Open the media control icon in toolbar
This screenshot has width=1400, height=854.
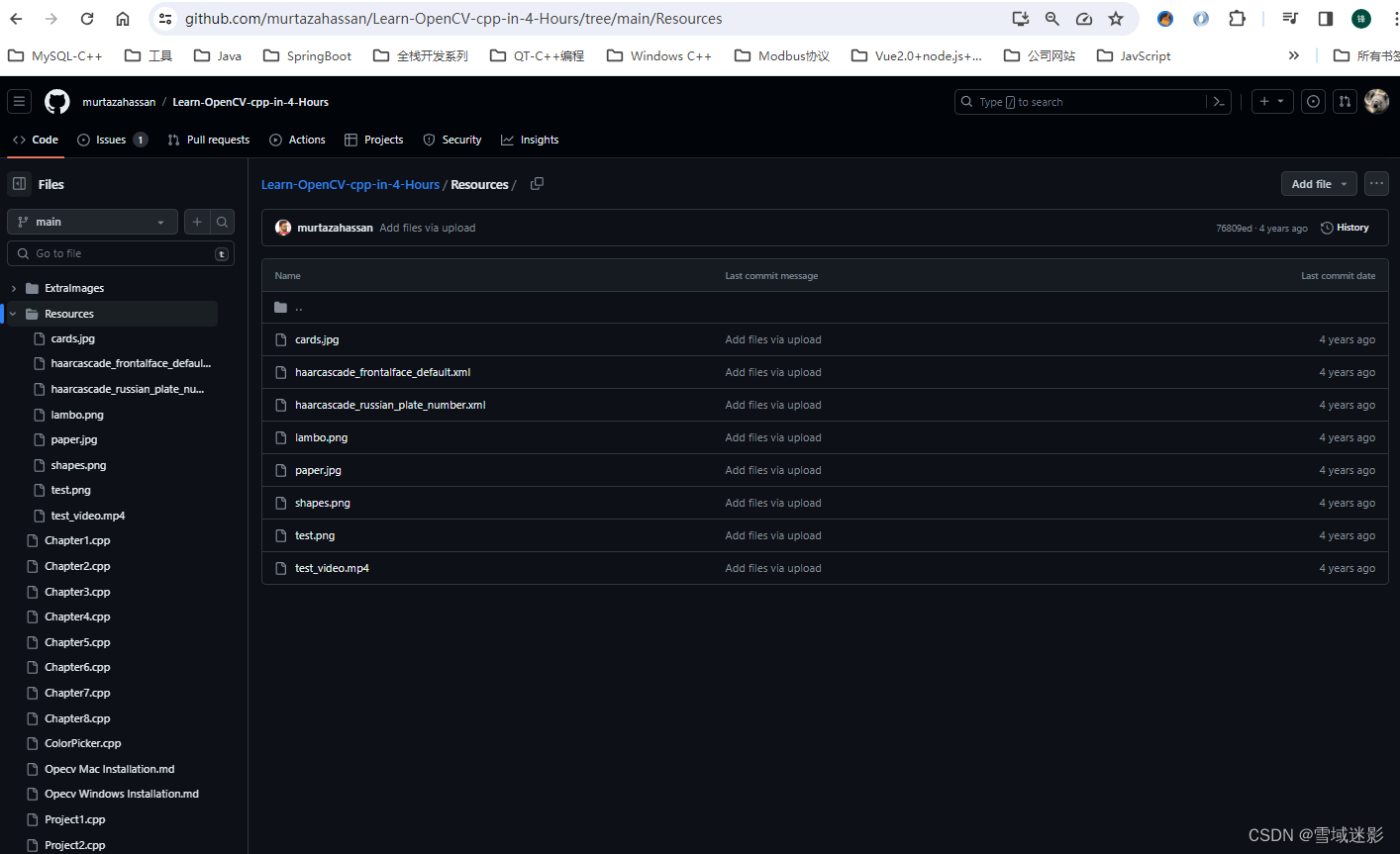[x=1290, y=19]
